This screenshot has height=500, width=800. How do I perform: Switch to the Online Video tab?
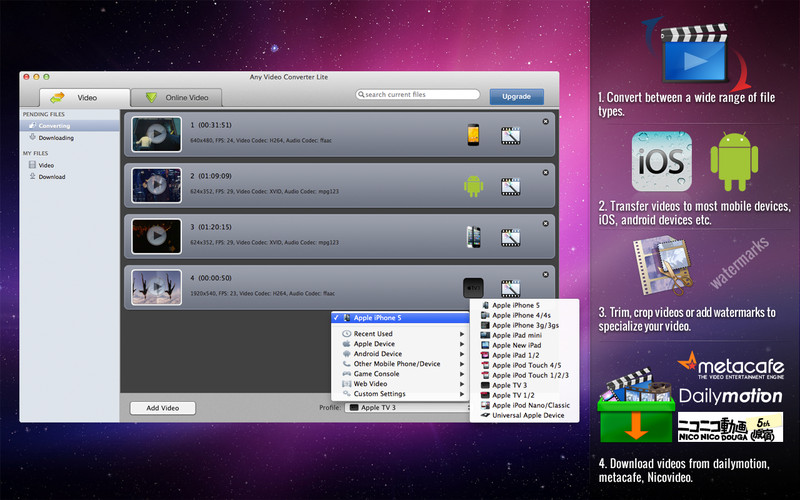click(x=177, y=97)
